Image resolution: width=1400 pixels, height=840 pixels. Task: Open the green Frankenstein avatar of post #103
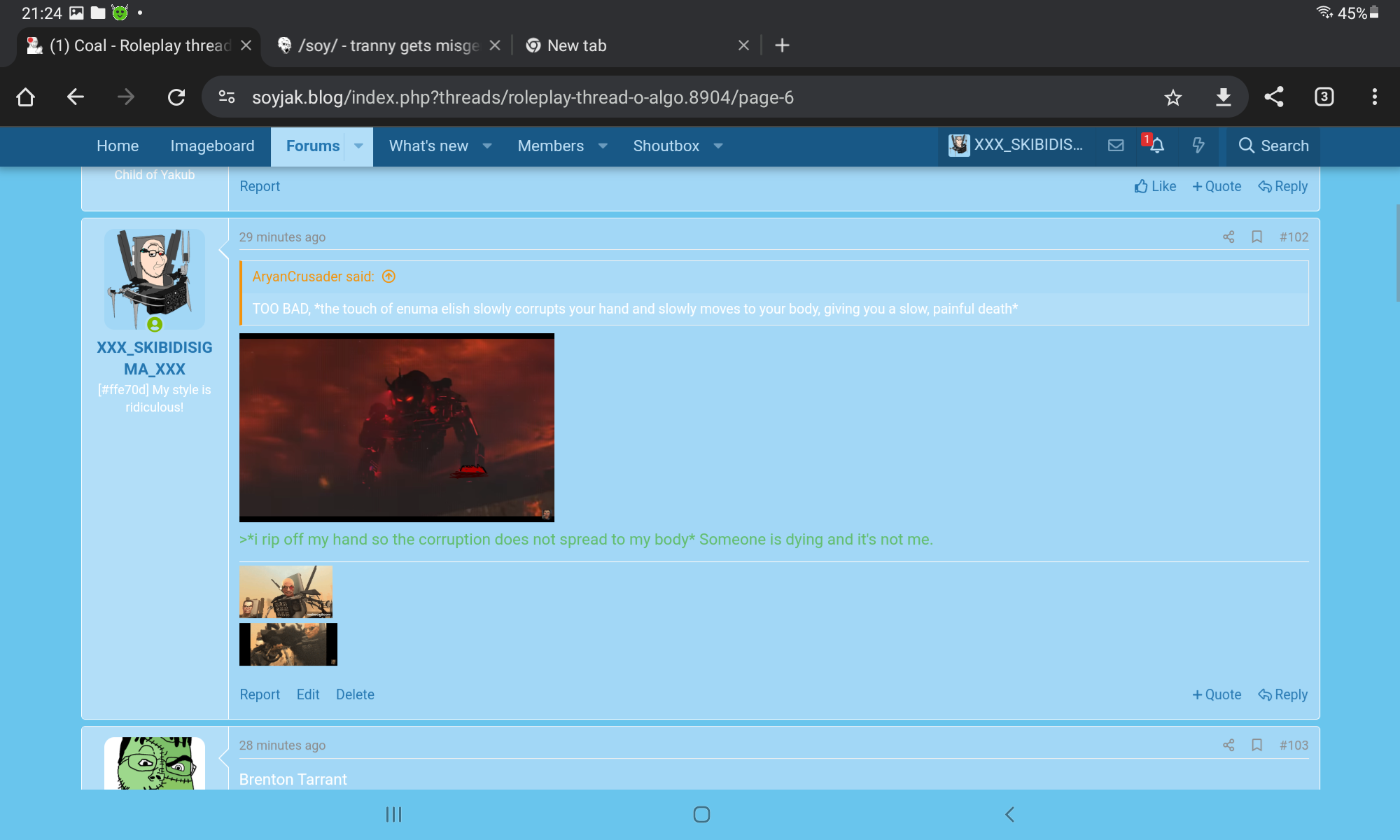coord(155,763)
